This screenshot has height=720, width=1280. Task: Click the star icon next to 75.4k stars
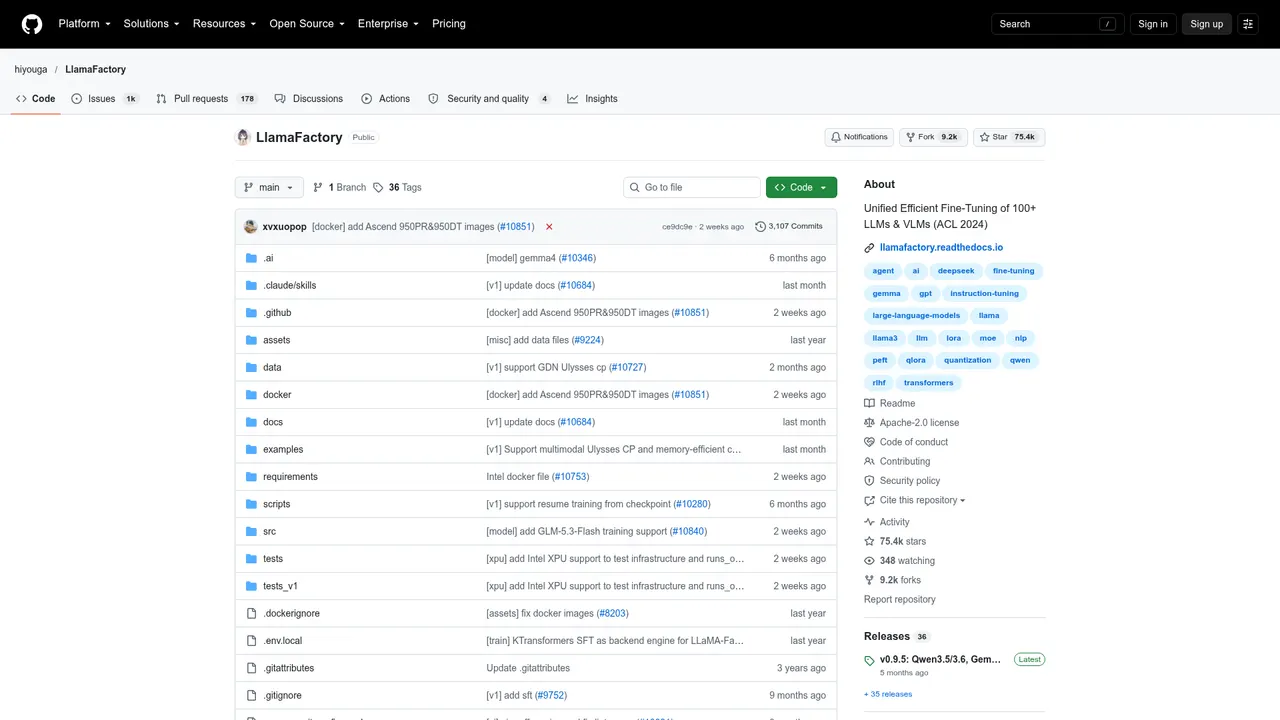870,541
